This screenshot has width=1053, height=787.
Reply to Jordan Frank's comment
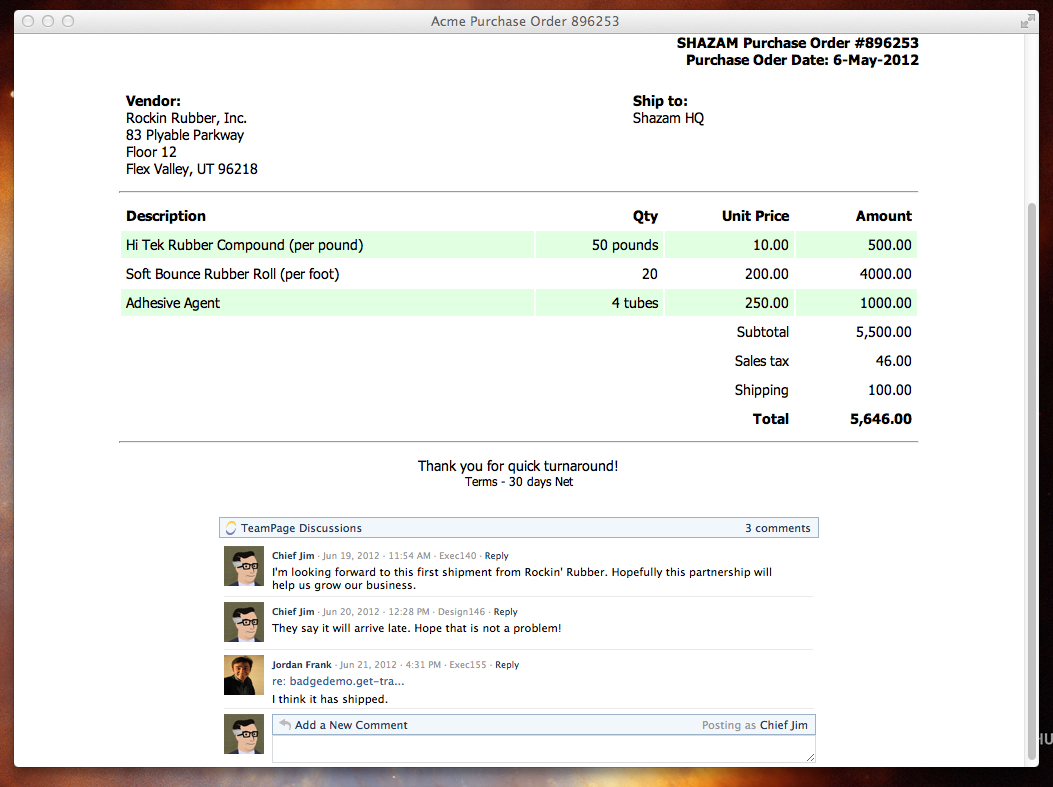(507, 665)
